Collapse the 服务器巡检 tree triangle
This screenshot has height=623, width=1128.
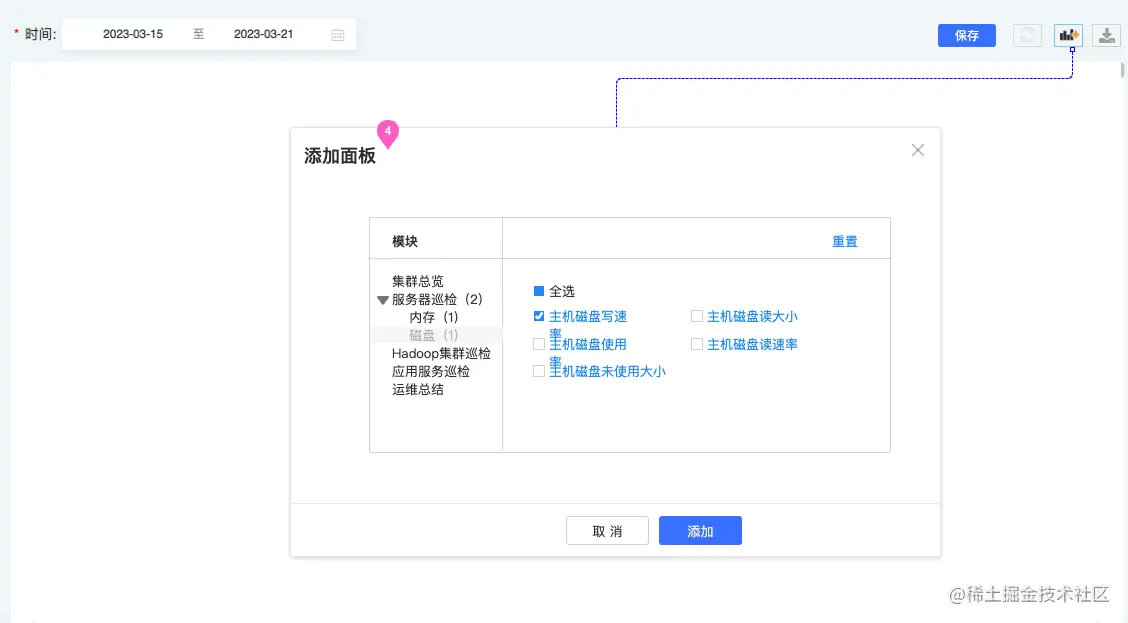coord(383,300)
